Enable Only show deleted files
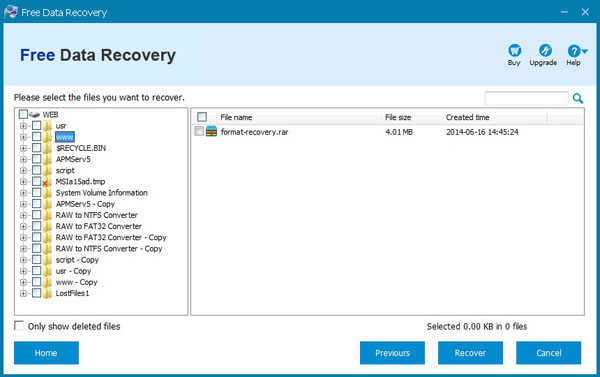 point(19,326)
